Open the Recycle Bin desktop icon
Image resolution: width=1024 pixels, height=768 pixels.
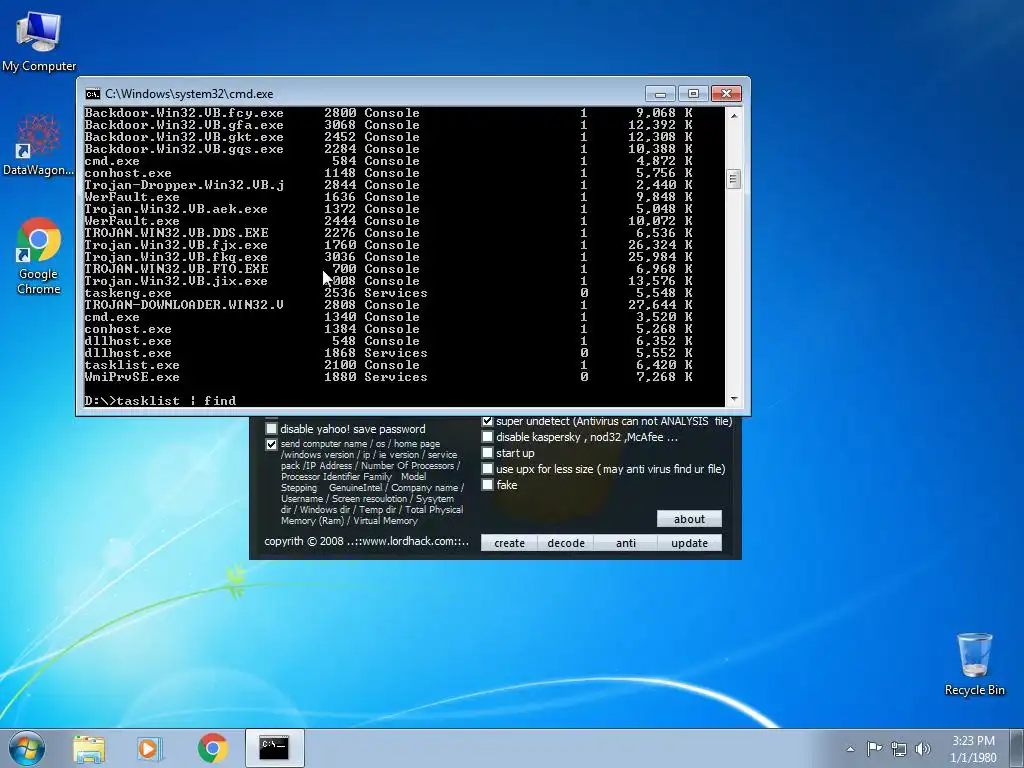coord(974,664)
